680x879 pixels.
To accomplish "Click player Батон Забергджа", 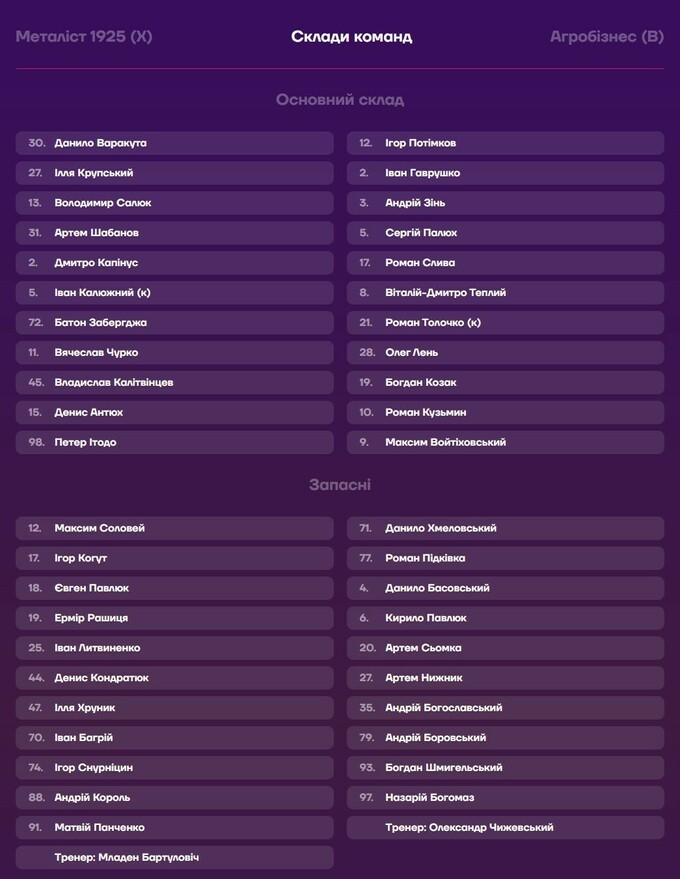I will [174, 323].
